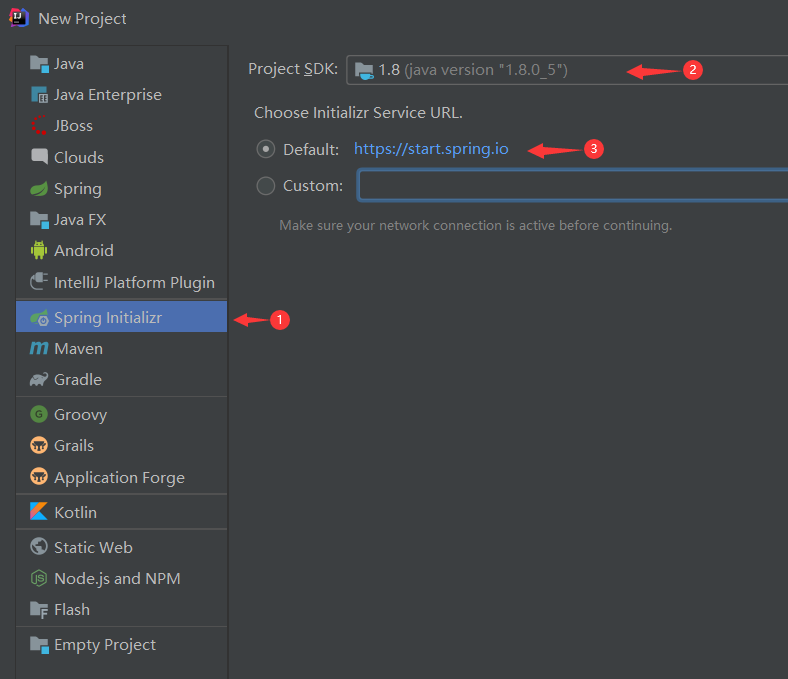788x679 pixels.
Task: Click the orange Grails icon
Action: pos(39,445)
